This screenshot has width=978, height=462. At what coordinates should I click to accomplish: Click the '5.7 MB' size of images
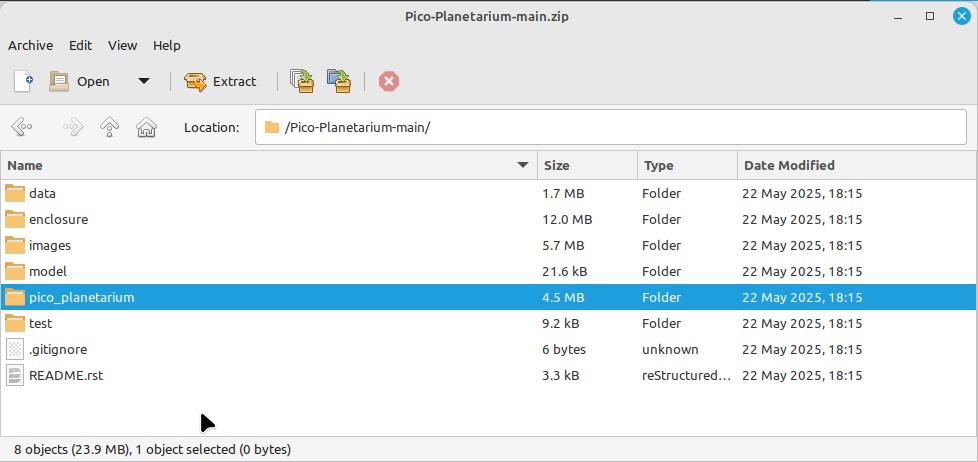click(x=563, y=246)
